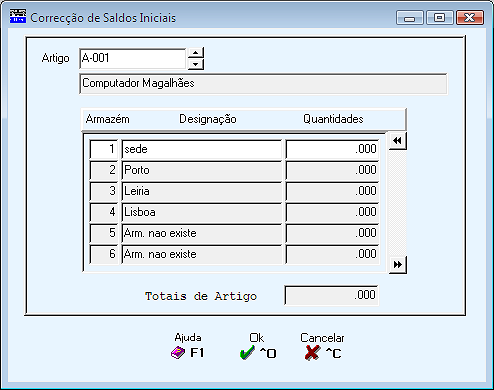Increment Artigo with the up spinner arrow
Viewport: 494px width, 390px height.
pos(196,53)
